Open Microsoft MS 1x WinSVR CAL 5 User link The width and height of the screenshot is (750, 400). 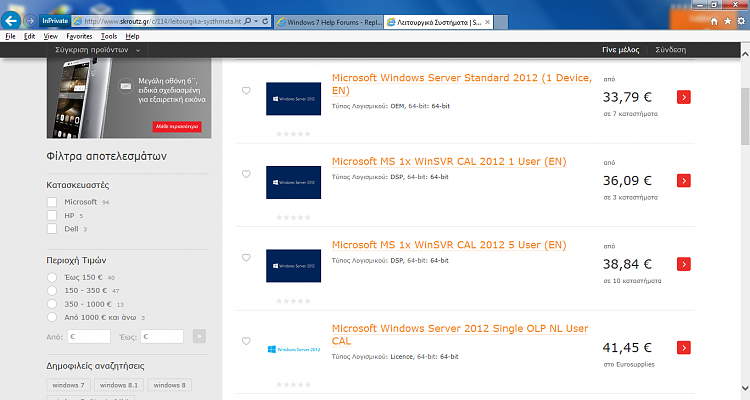pyautogui.click(x=449, y=245)
